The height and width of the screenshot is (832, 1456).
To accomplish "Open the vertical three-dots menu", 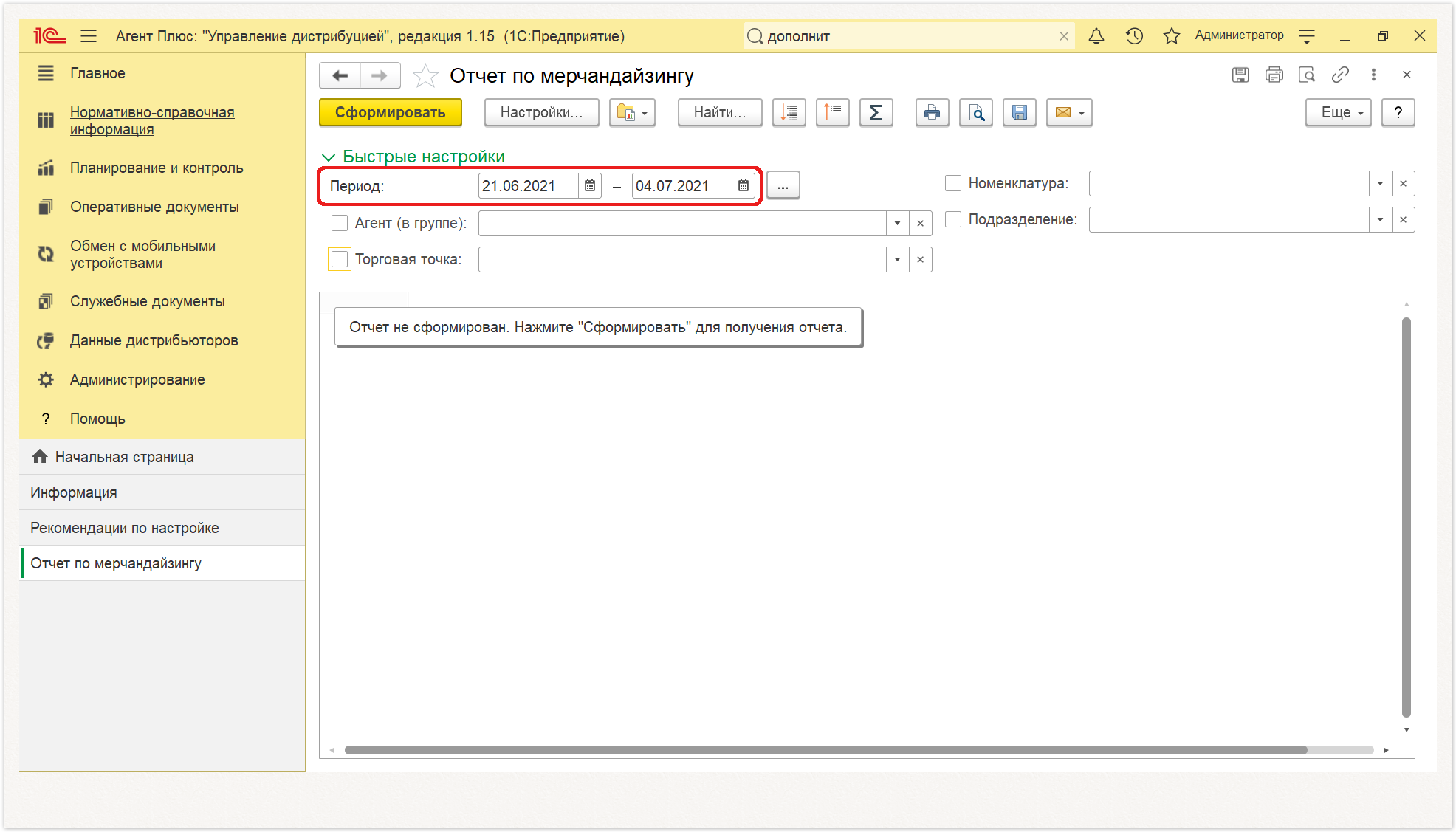I will (1373, 75).
